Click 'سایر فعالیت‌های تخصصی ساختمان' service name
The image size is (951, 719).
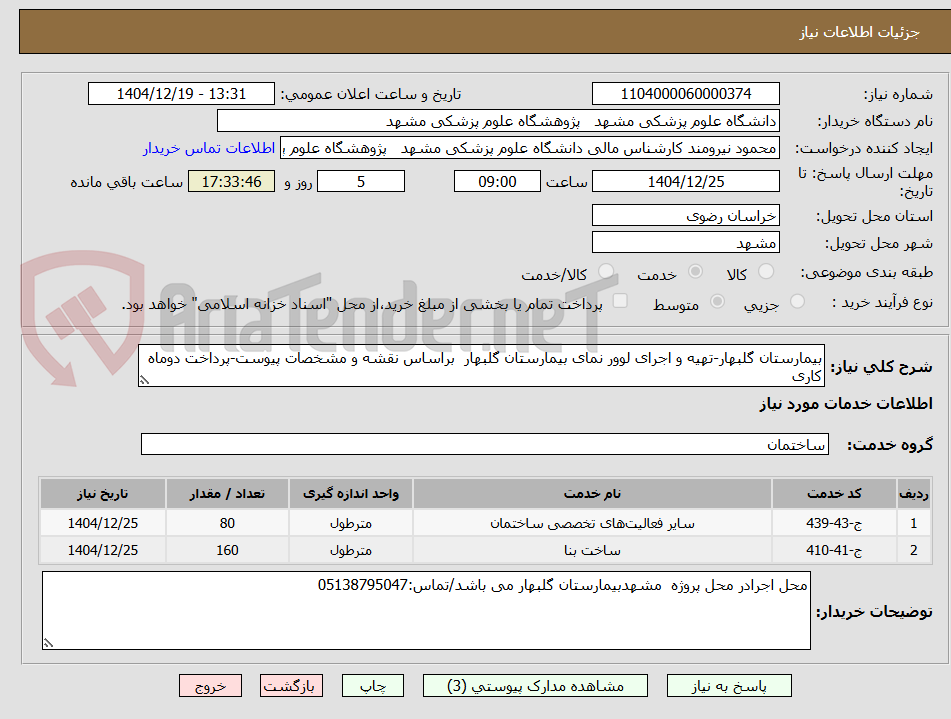[592, 523]
